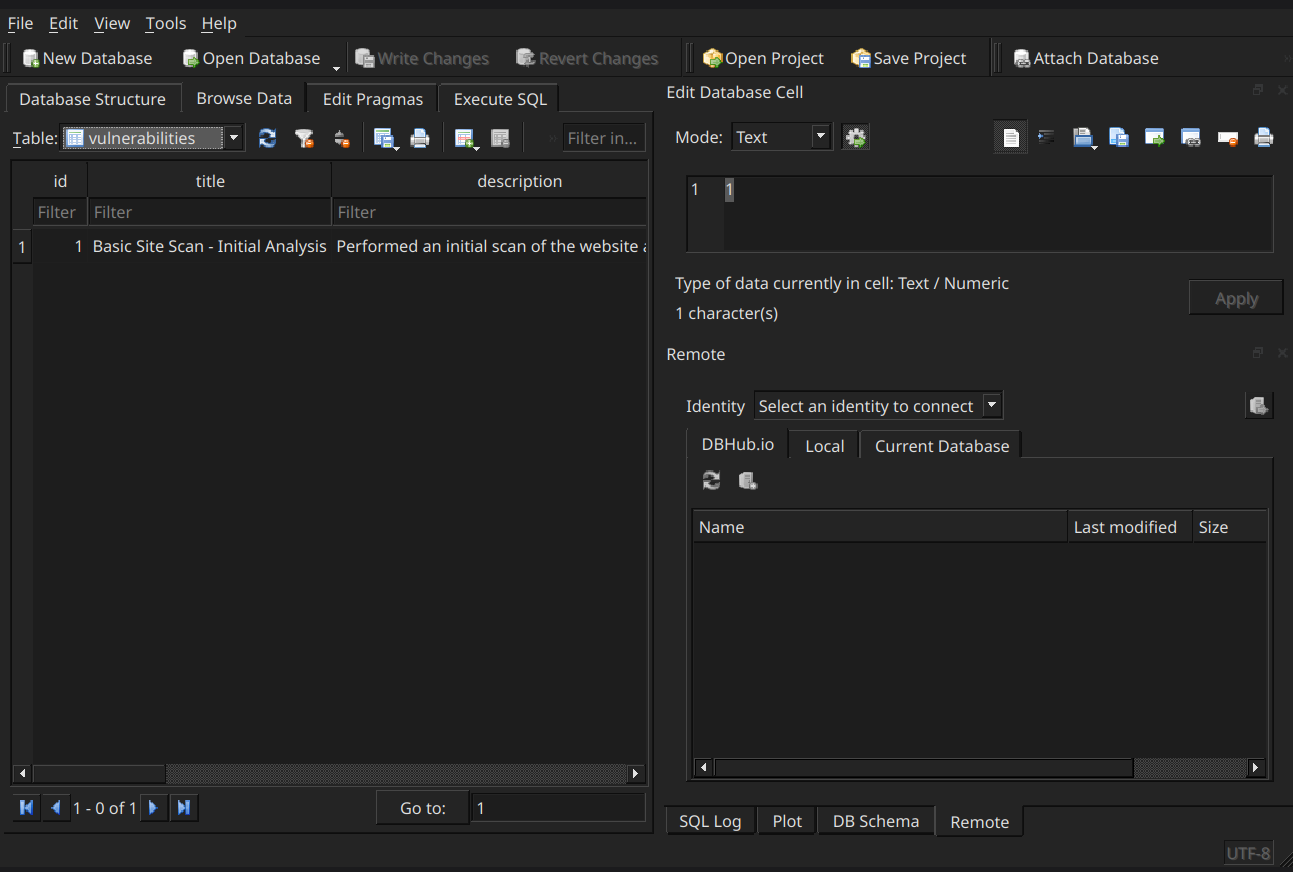
Task: Switch to the Database Structure tab
Action: click(x=93, y=99)
